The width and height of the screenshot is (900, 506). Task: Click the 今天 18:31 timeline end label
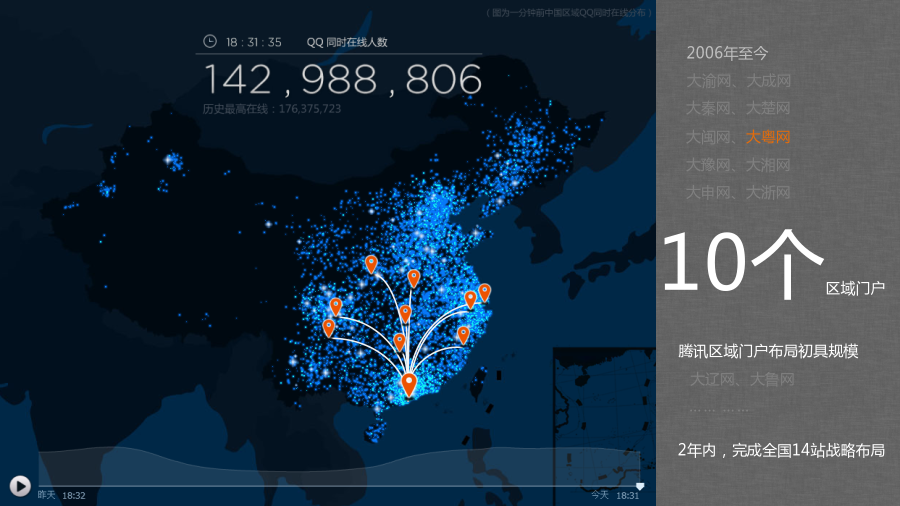coord(615,495)
